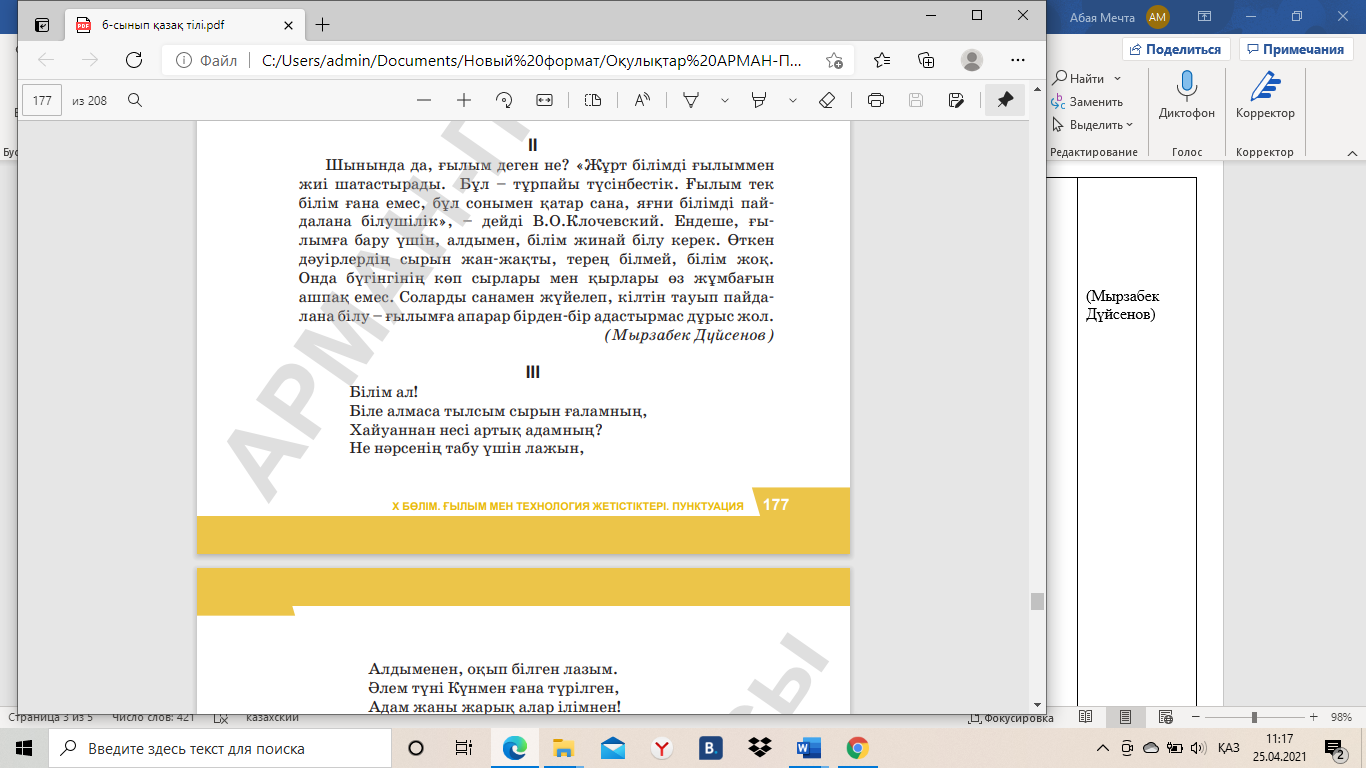Adjust the Word zoom slider handle
1366x768 pixels.
tap(1254, 718)
